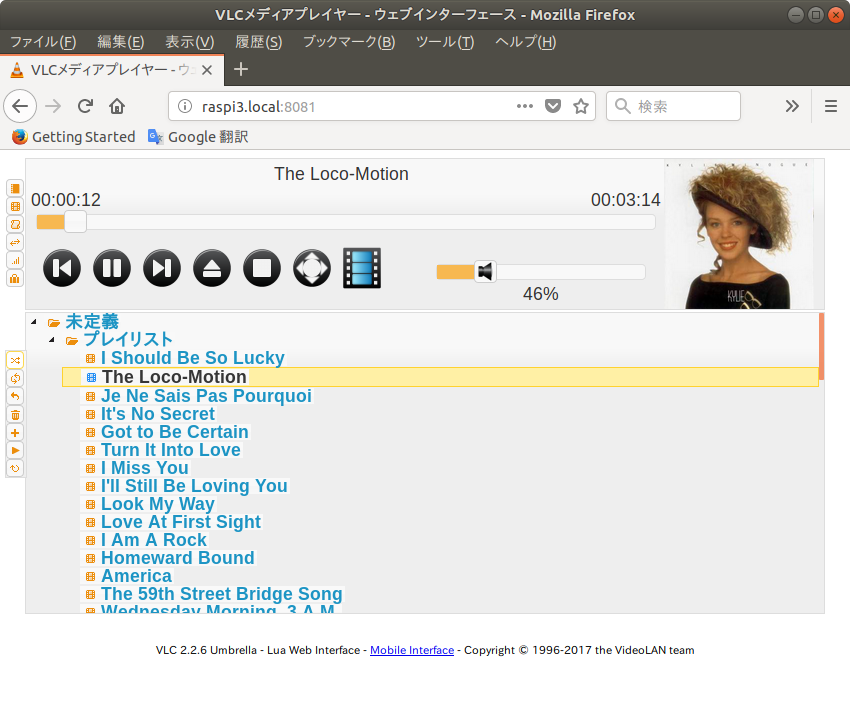The height and width of the screenshot is (724, 850).
Task: Select I'll Still Be Loving You track
Action: [x=194, y=486]
